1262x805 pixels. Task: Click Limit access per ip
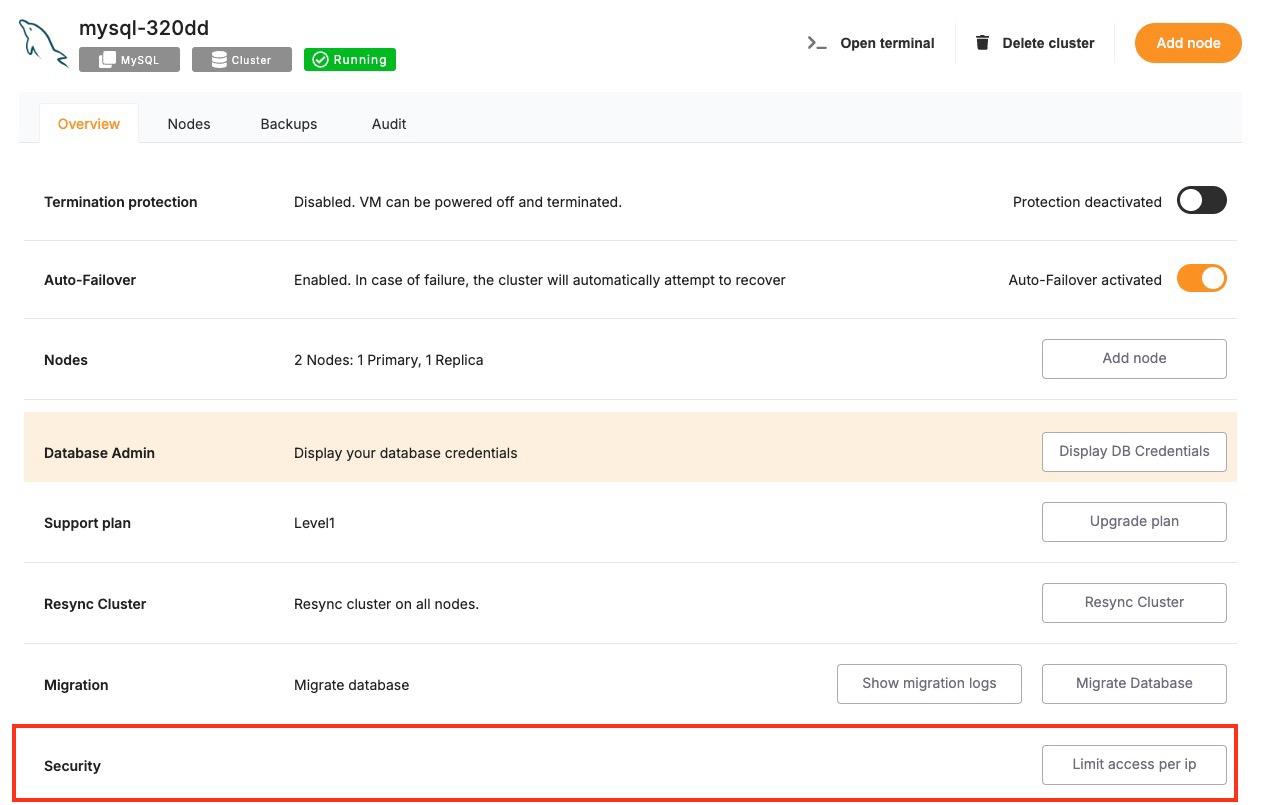1134,764
